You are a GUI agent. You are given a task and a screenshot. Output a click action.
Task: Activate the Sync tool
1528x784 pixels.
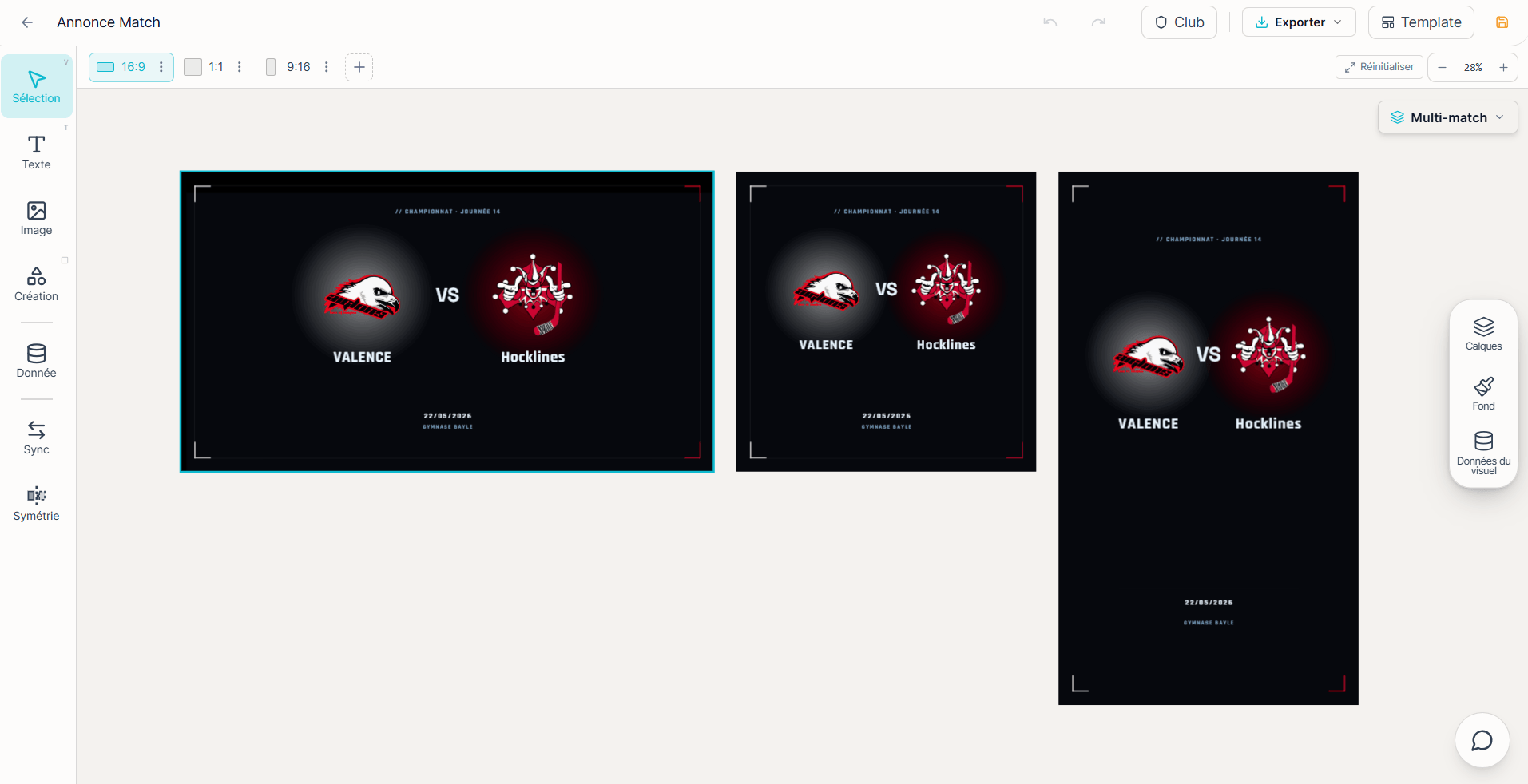click(x=37, y=438)
